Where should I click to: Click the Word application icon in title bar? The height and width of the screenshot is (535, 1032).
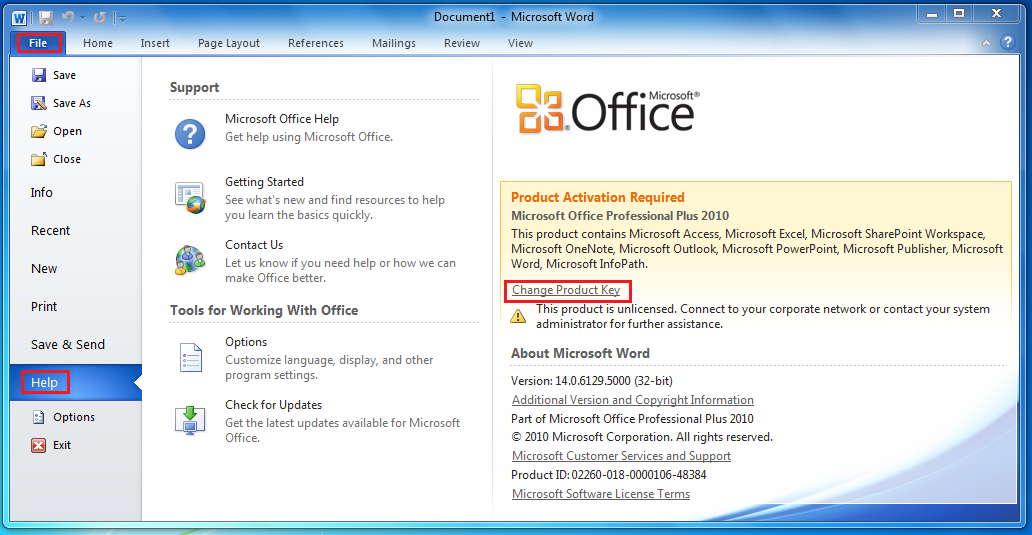click(20, 18)
